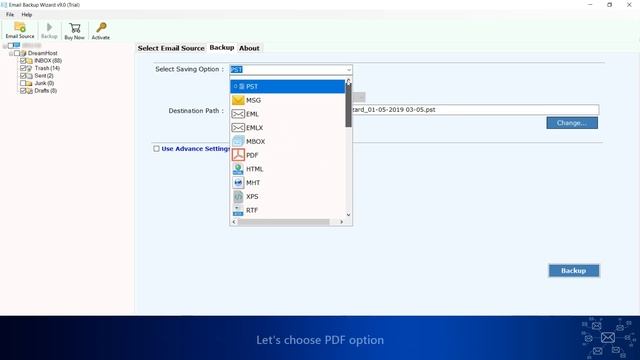Collapse the DreamHost tree node
The height and width of the screenshot is (360, 640).
pyautogui.click(x=11, y=53)
